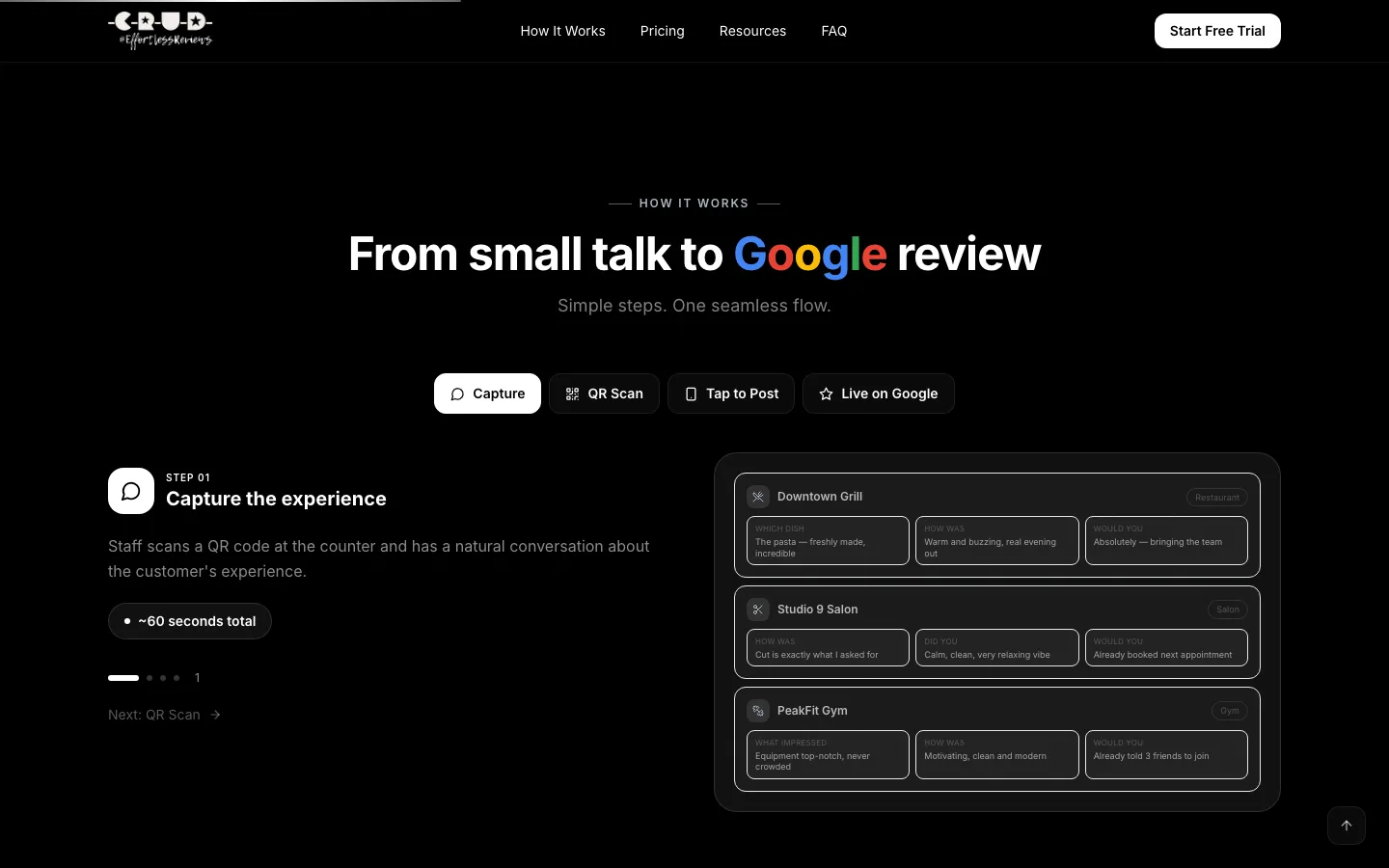Open the How It Works nav link
Image resolution: width=1389 pixels, height=868 pixels.
click(562, 31)
